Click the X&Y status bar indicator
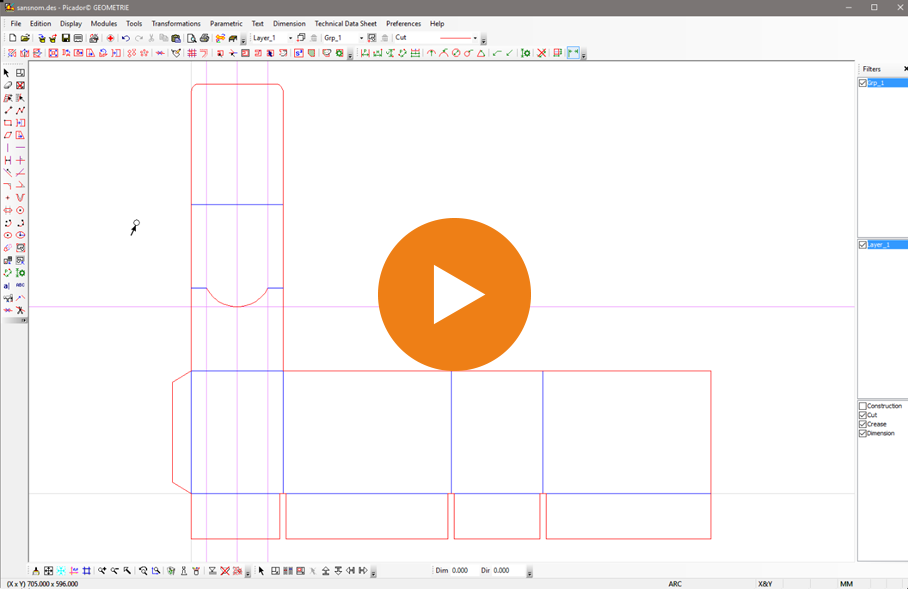Image resolution: width=908 pixels, height=589 pixels. point(765,584)
